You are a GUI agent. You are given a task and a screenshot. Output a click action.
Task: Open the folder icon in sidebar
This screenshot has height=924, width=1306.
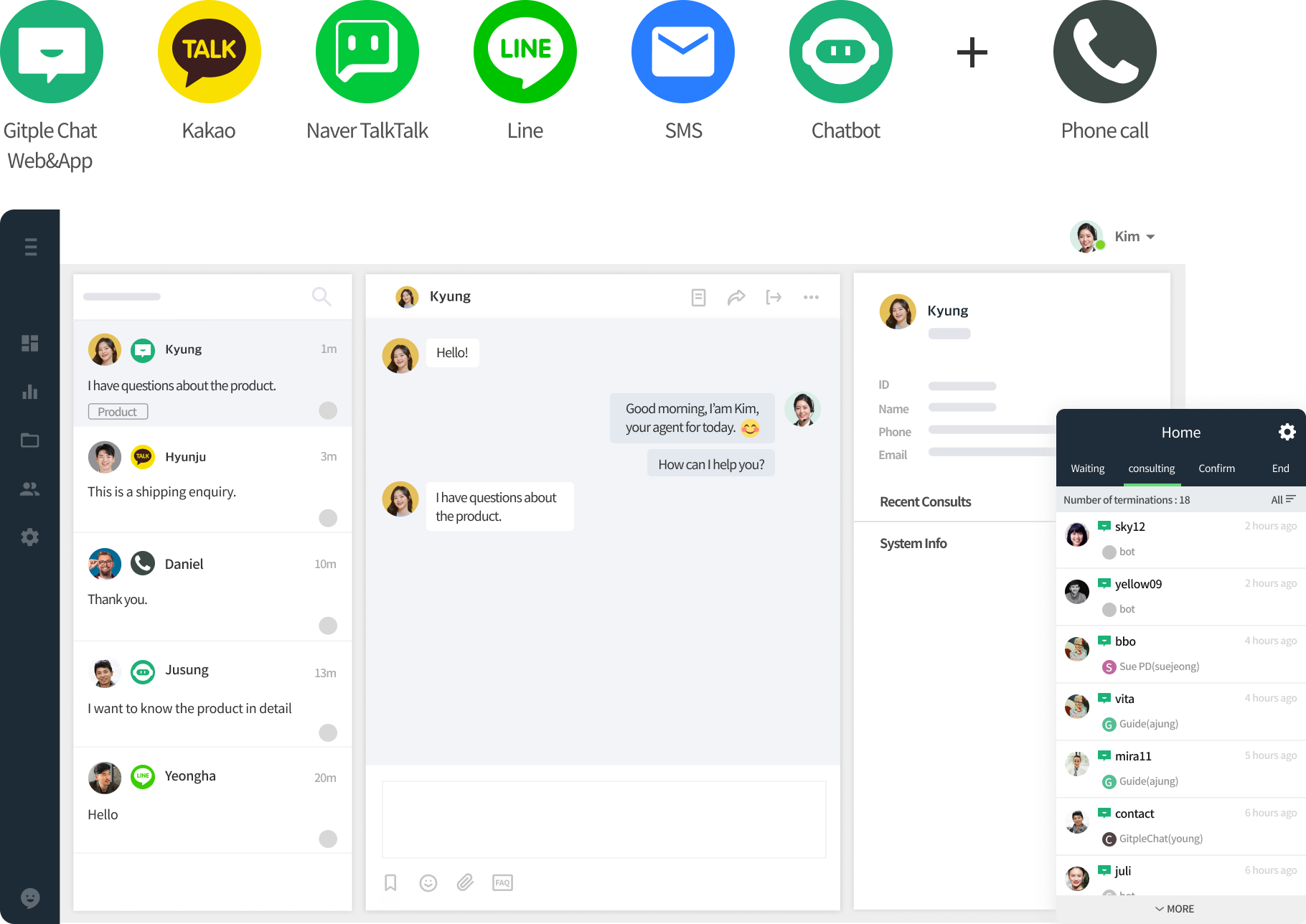click(x=30, y=440)
